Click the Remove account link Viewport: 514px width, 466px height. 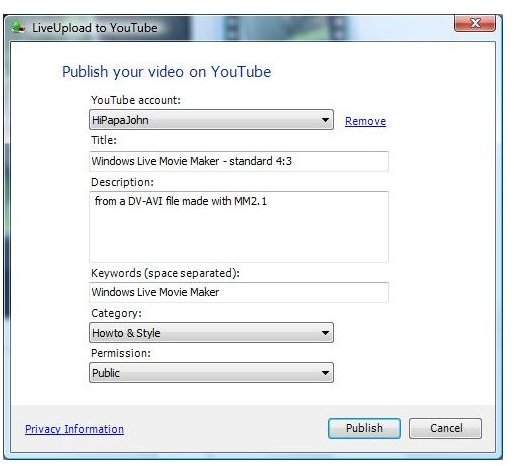[x=365, y=121]
